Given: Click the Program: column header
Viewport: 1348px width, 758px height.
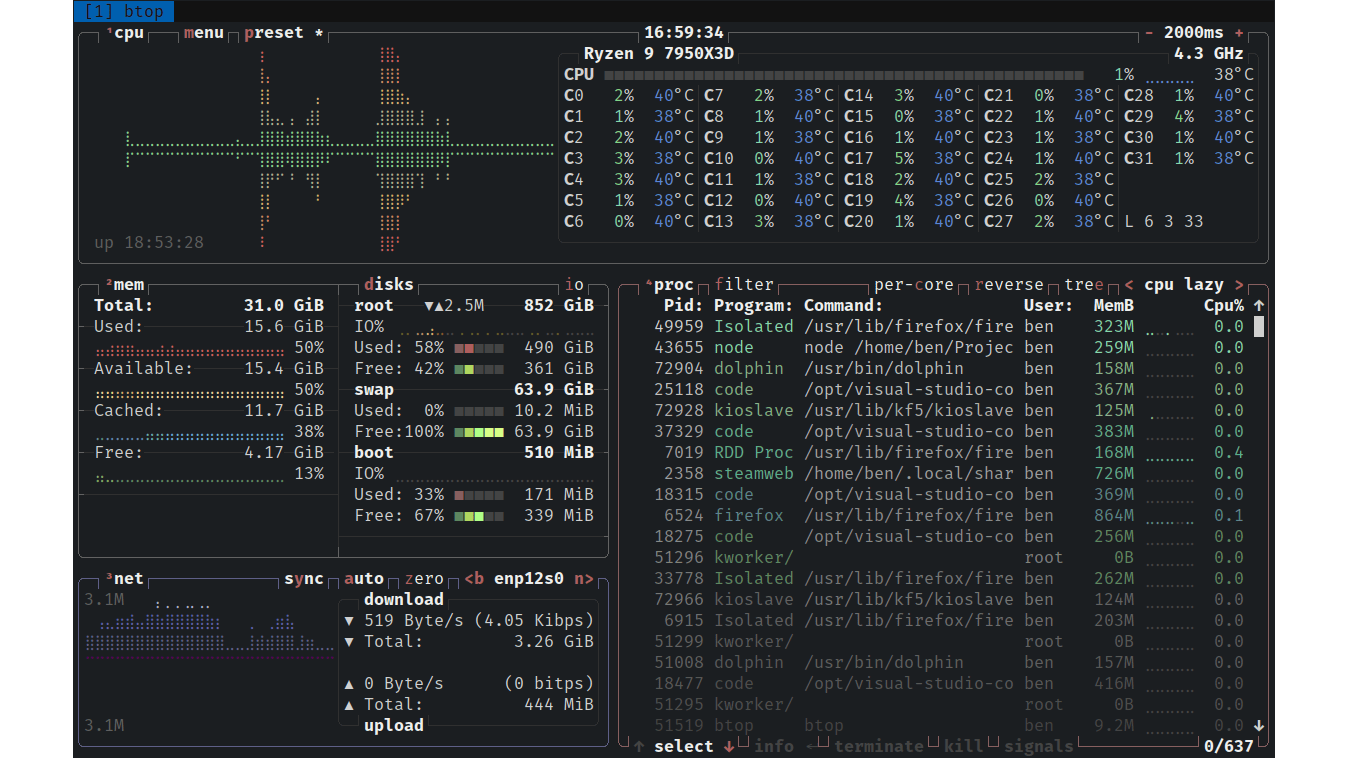Looking at the screenshot, I should tap(754, 306).
